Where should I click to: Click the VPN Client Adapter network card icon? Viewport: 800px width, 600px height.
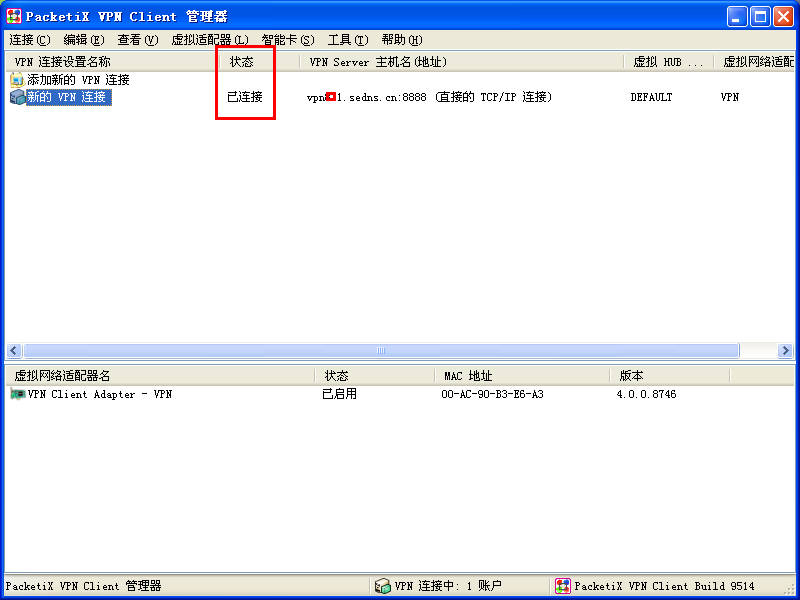click(x=18, y=394)
